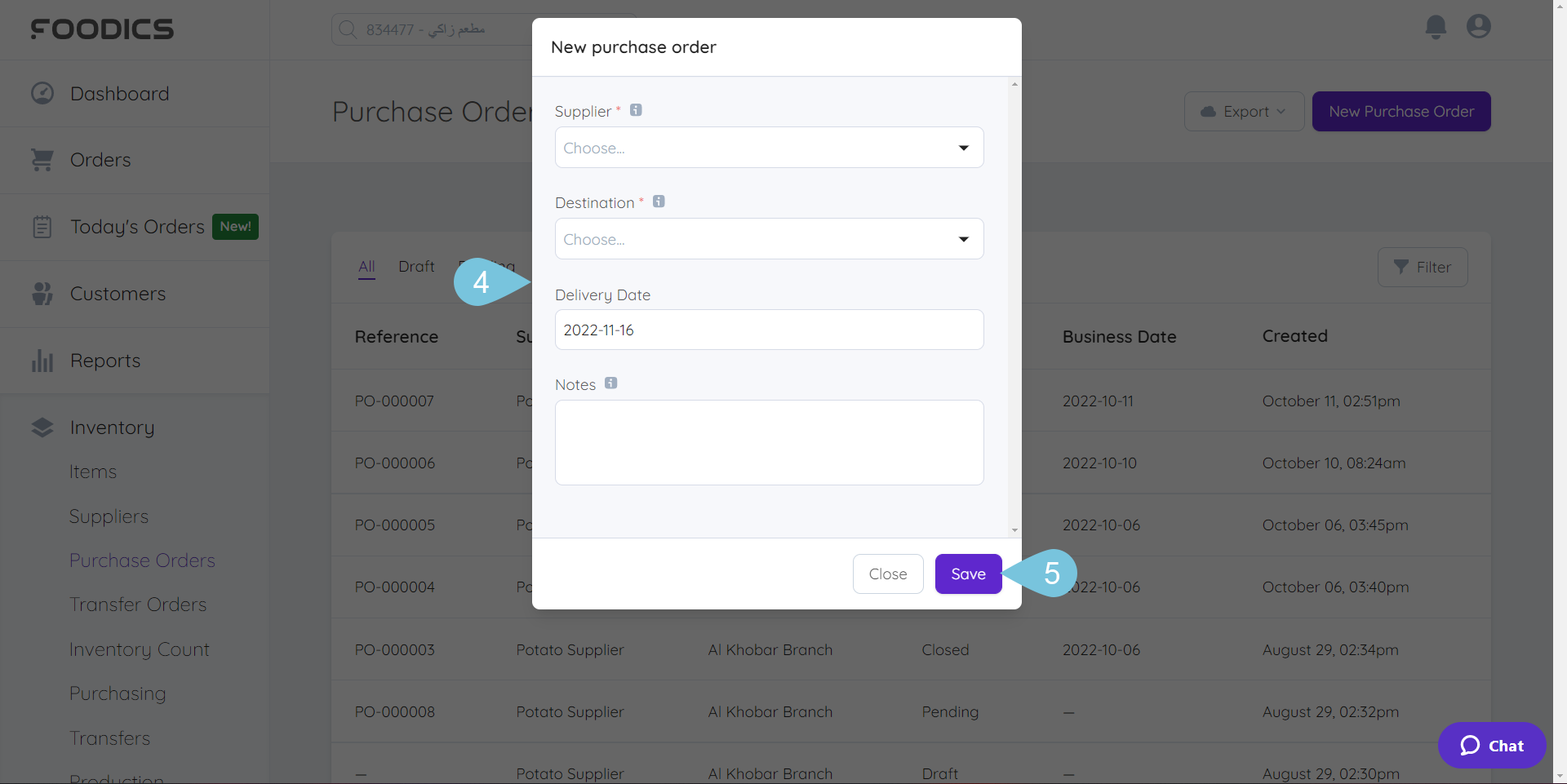Viewport: 1567px width, 784px height.
Task: Open the Reports bar chart icon
Action: [x=42, y=360]
